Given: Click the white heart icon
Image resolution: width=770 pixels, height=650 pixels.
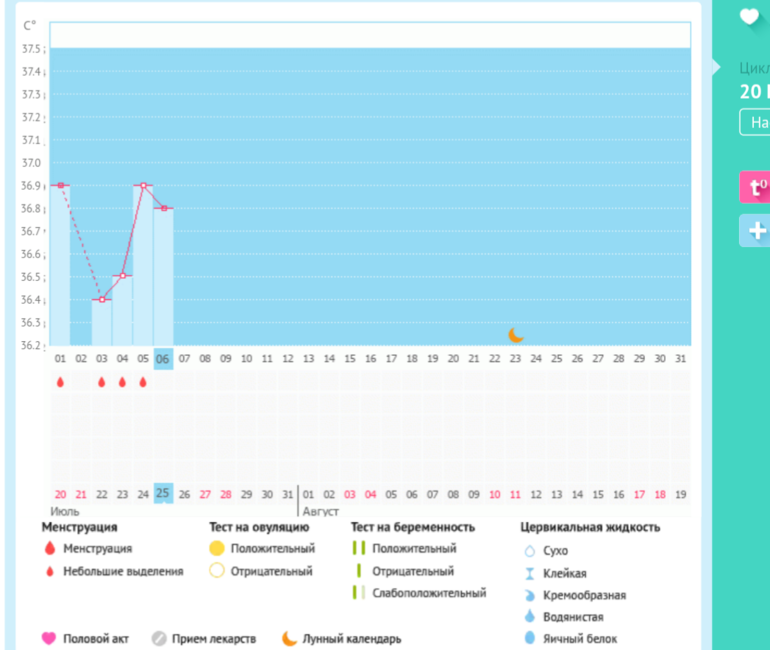Looking at the screenshot, I should [x=749, y=16].
